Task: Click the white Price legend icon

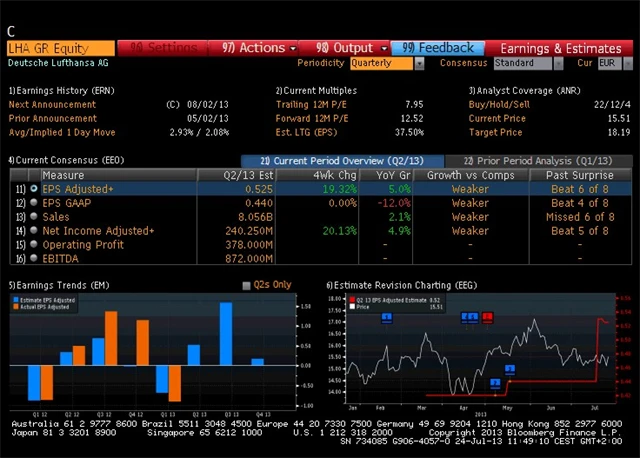Action: (x=353, y=307)
